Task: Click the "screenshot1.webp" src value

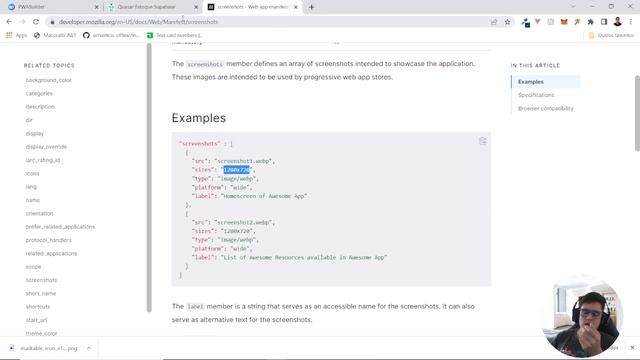Action: tap(244, 161)
